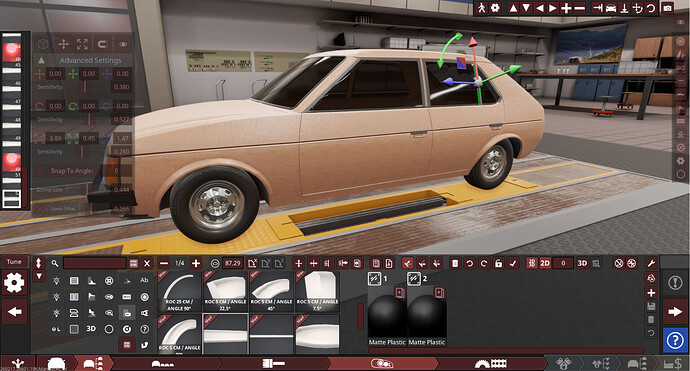
Task: Toggle the fixture lock icon
Action: [x=498, y=263]
